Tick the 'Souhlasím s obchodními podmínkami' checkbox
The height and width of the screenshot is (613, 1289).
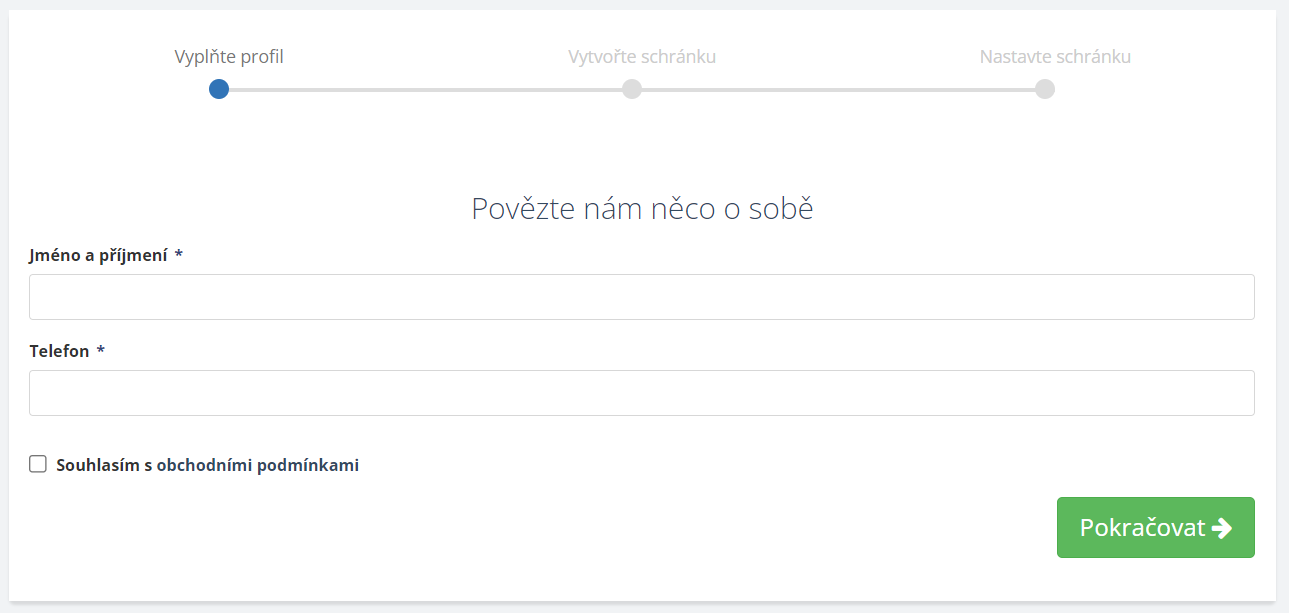38,464
